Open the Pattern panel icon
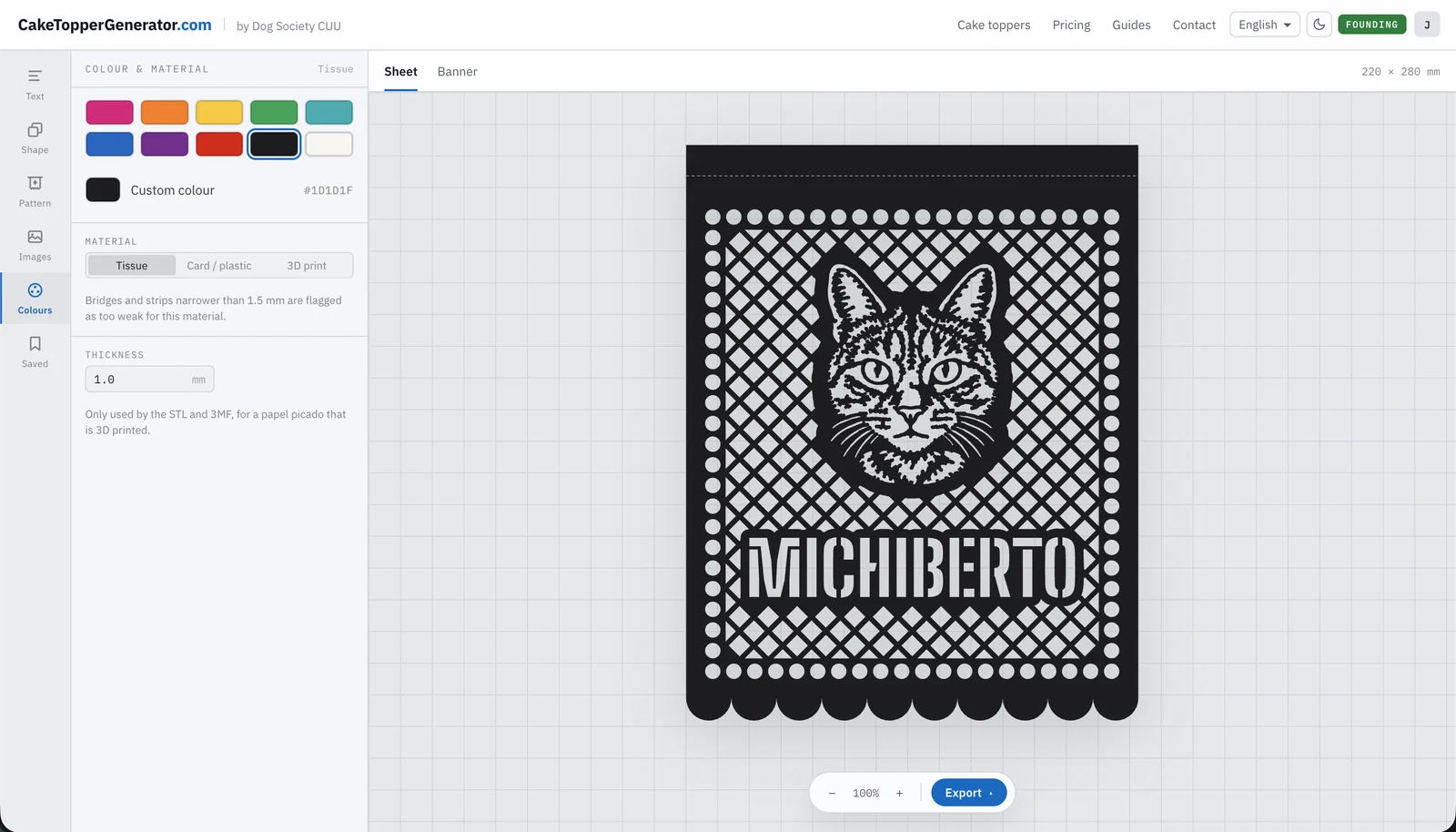The width and height of the screenshot is (1456, 832). point(35,191)
